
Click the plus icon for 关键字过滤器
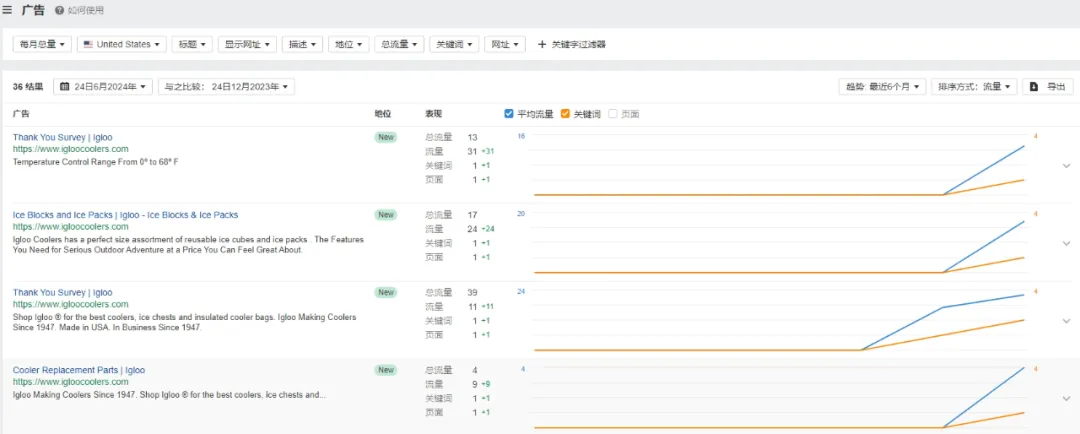(542, 44)
